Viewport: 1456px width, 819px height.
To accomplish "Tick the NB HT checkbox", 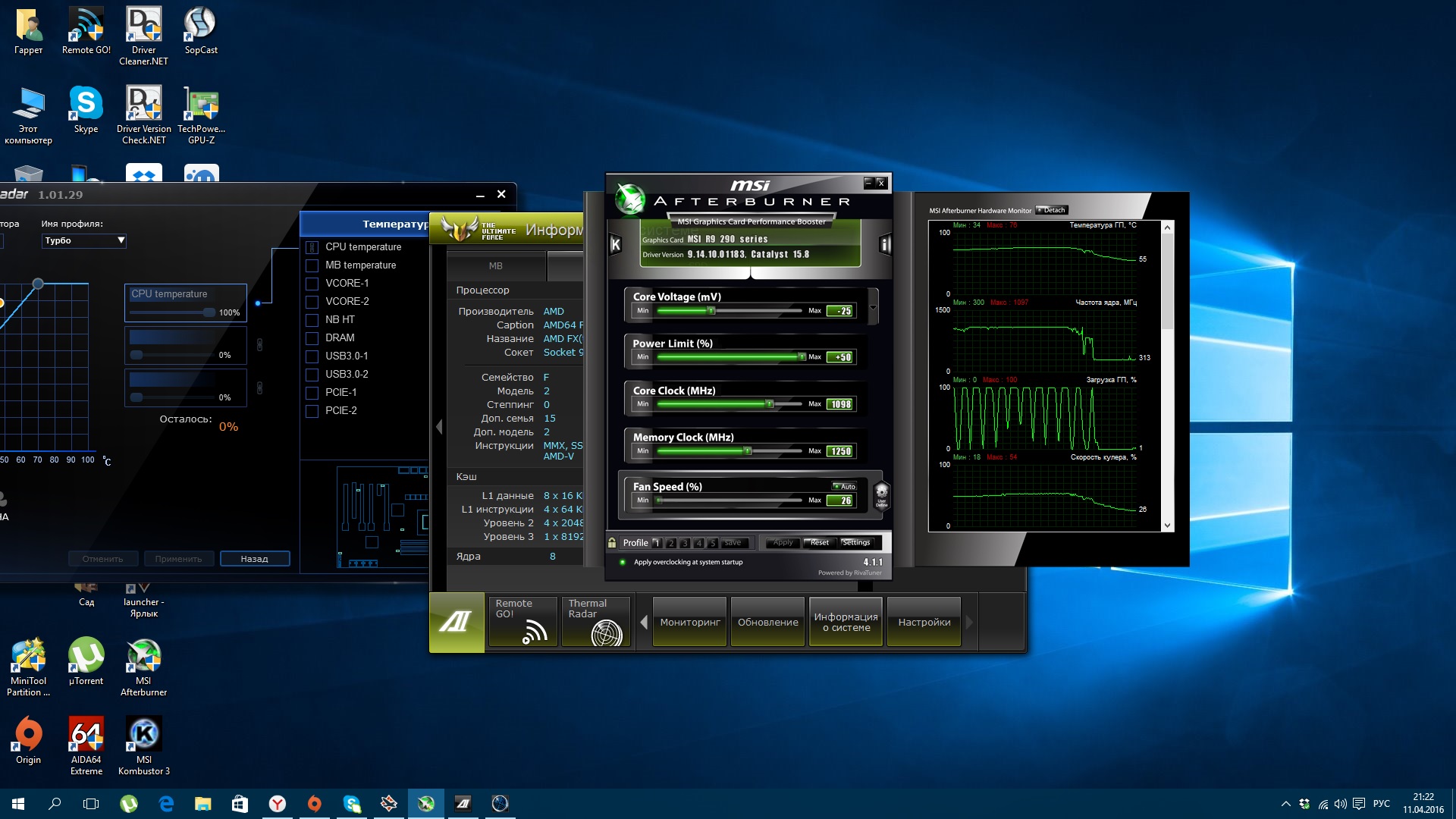I will [312, 320].
